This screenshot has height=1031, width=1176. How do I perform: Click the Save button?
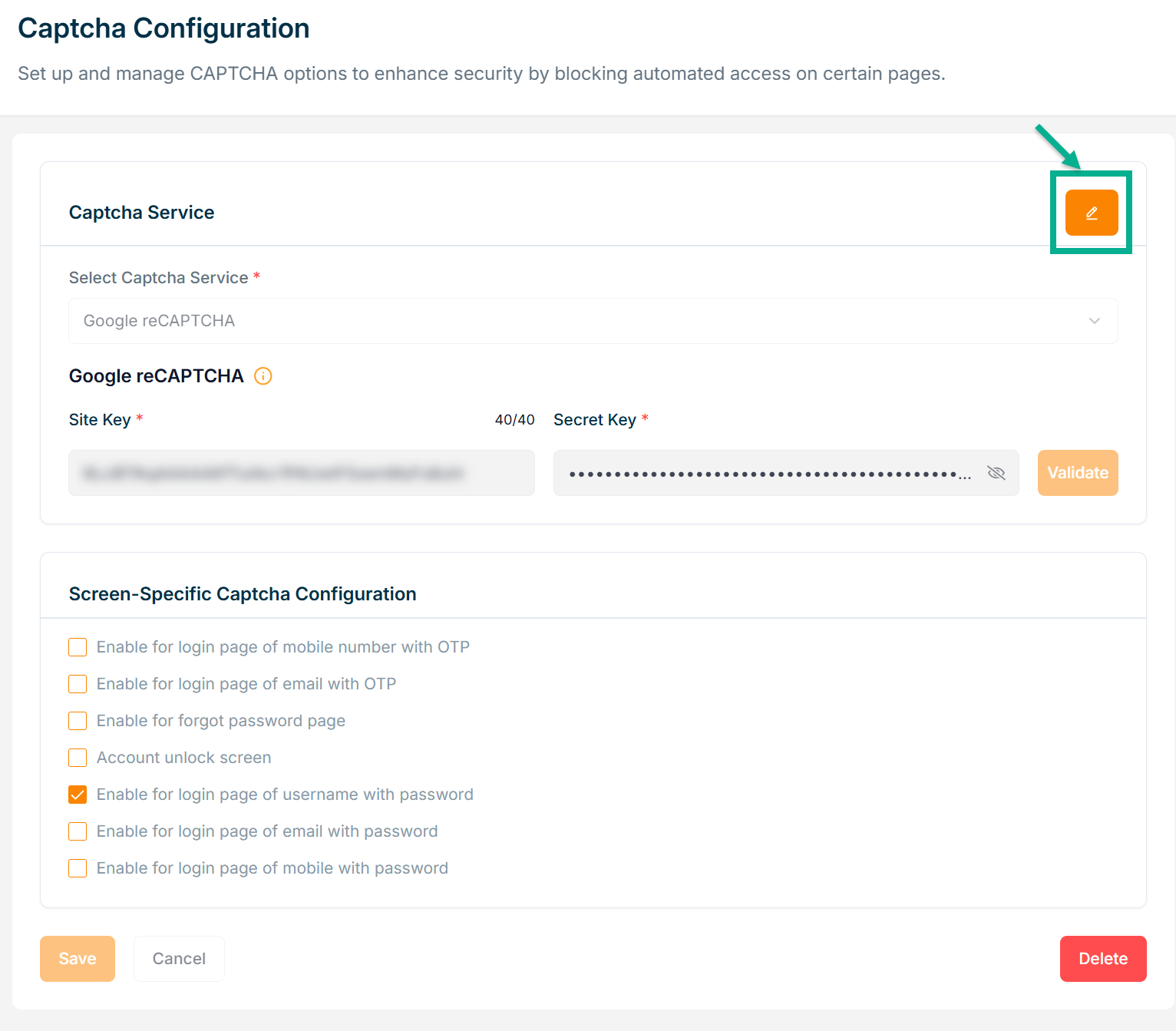coord(78,959)
